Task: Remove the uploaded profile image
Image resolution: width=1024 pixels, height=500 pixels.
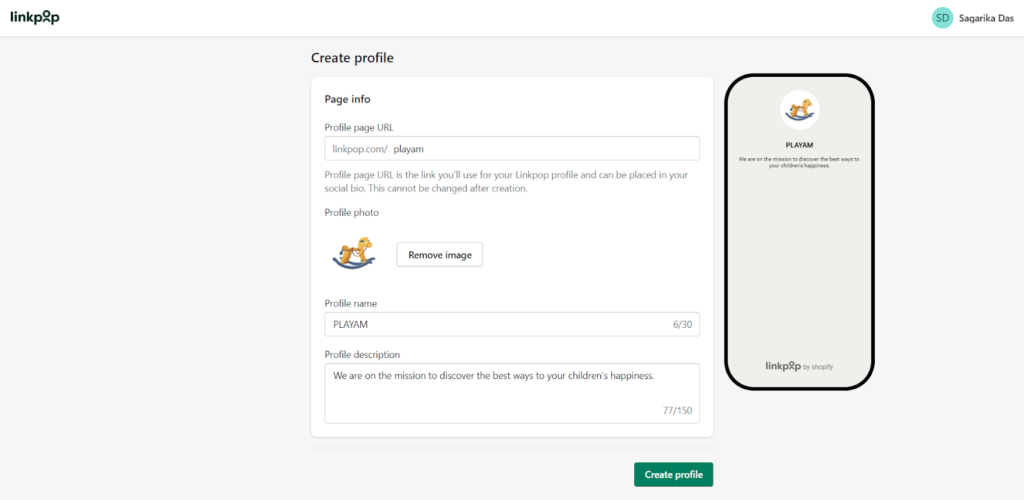Action: click(x=440, y=255)
